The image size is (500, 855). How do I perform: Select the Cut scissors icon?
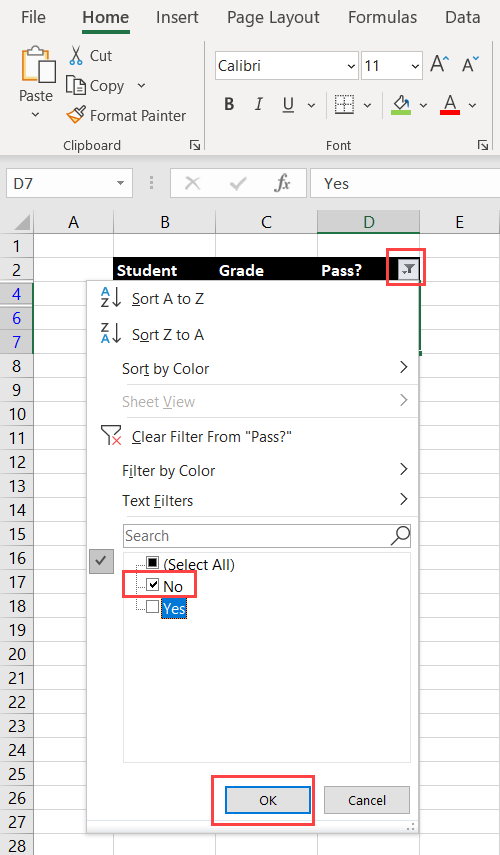pos(76,56)
